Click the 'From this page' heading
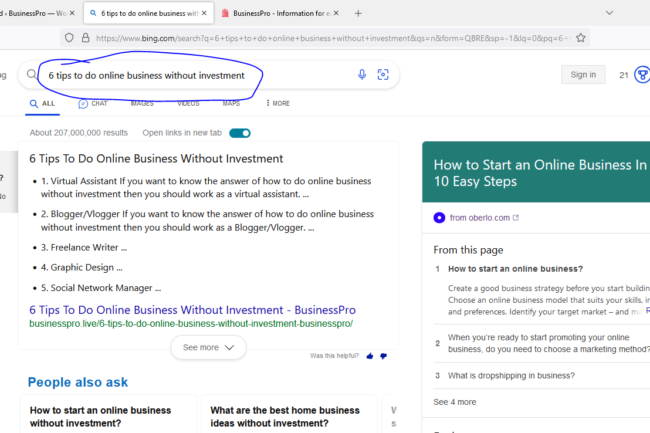 click(468, 250)
